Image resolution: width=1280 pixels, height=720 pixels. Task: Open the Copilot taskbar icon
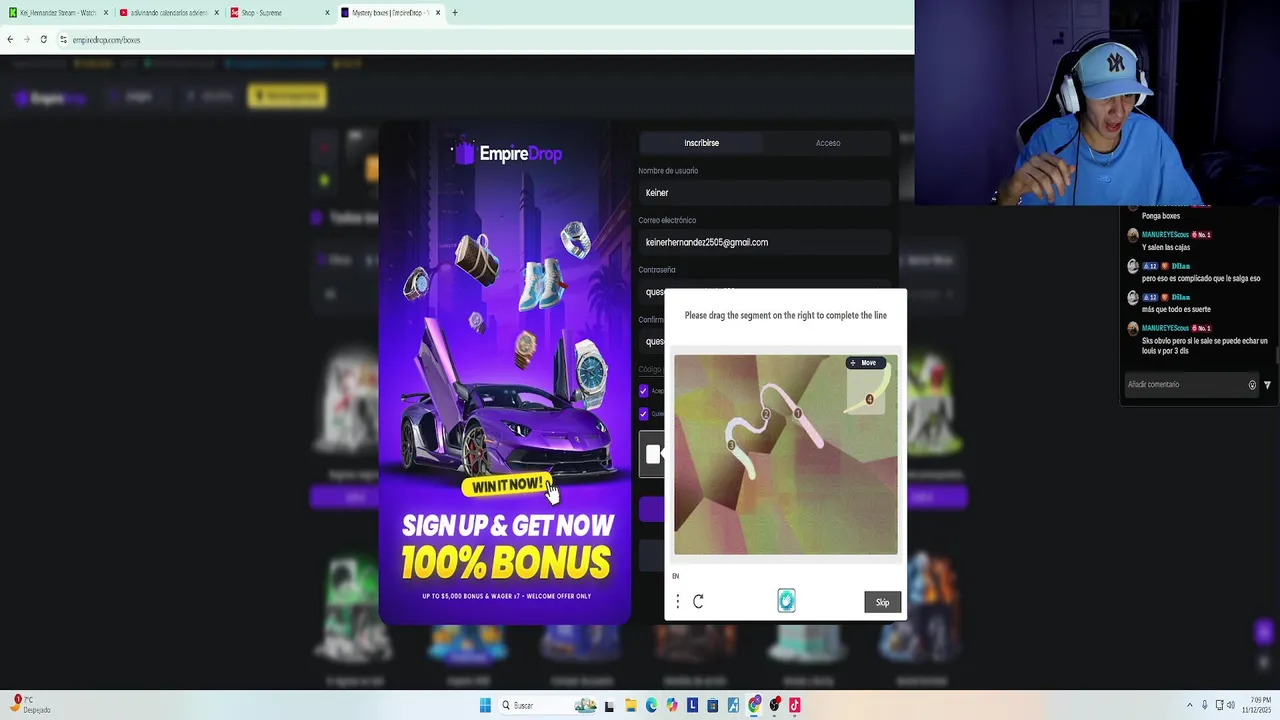[x=672, y=705]
